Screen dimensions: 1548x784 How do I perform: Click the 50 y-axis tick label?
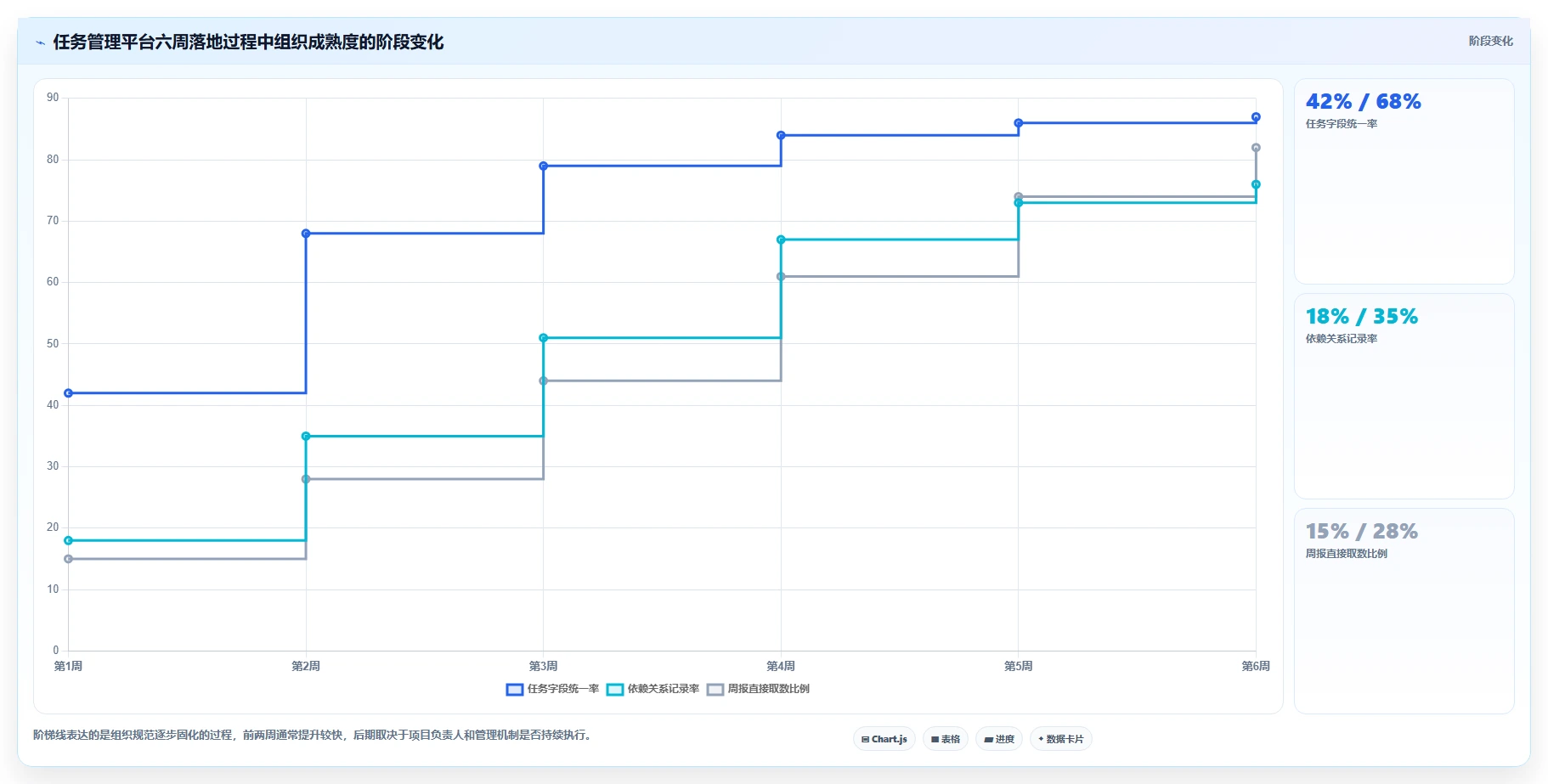tap(54, 344)
